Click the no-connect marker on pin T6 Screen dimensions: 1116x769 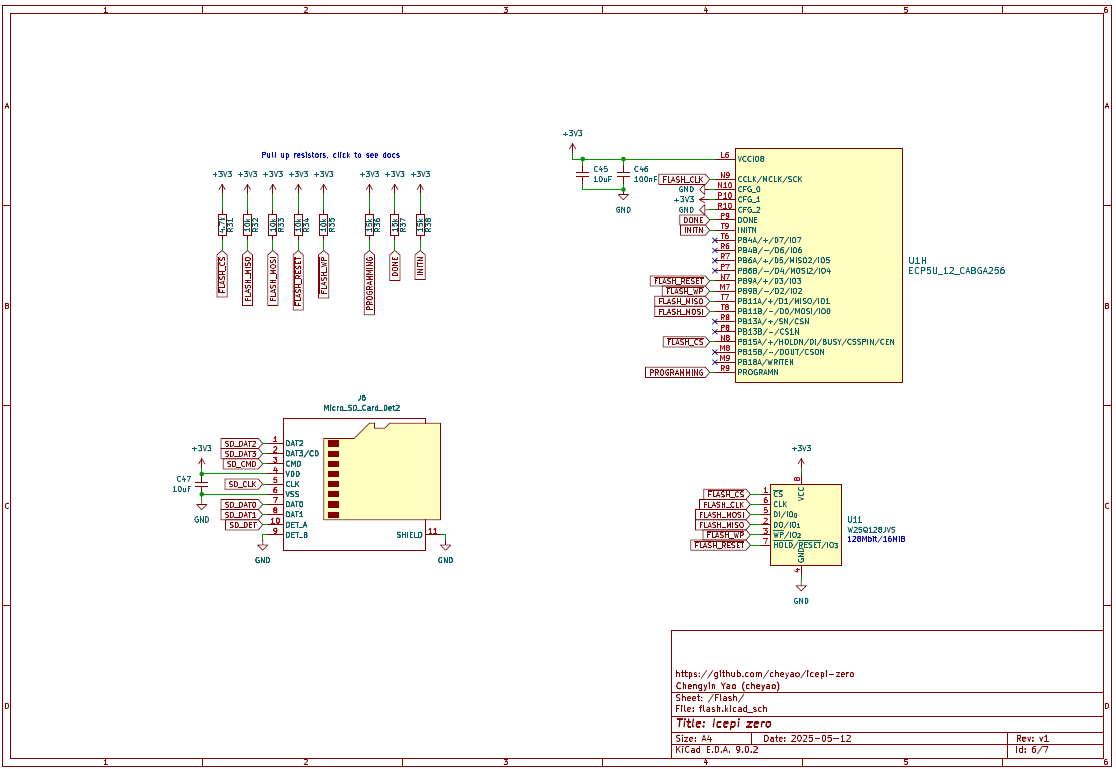click(x=713, y=240)
